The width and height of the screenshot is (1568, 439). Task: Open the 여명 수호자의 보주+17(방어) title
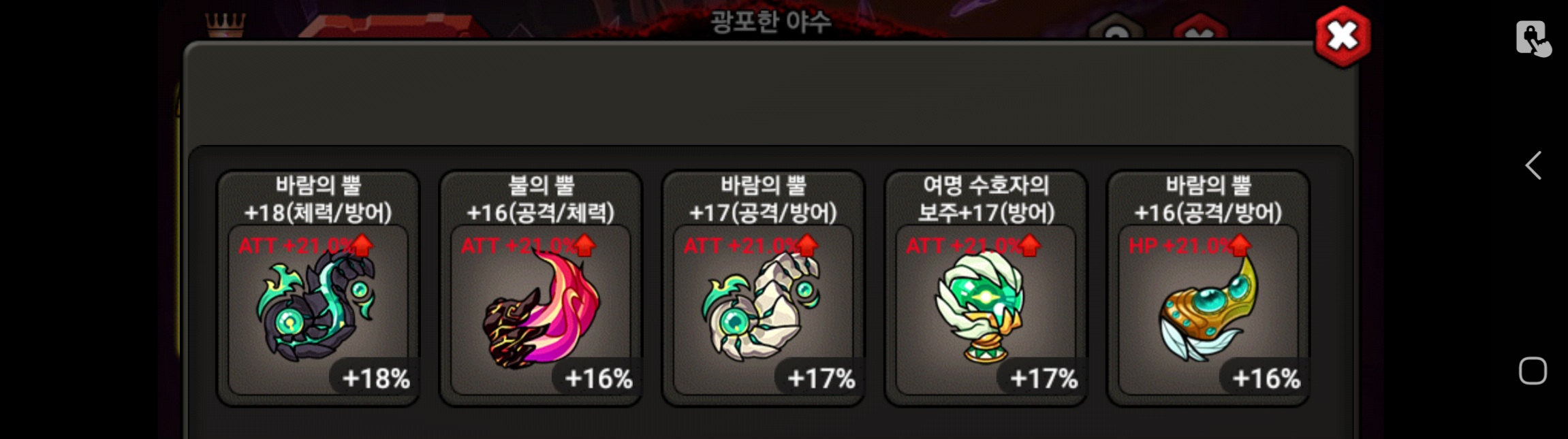pyautogui.click(x=986, y=199)
